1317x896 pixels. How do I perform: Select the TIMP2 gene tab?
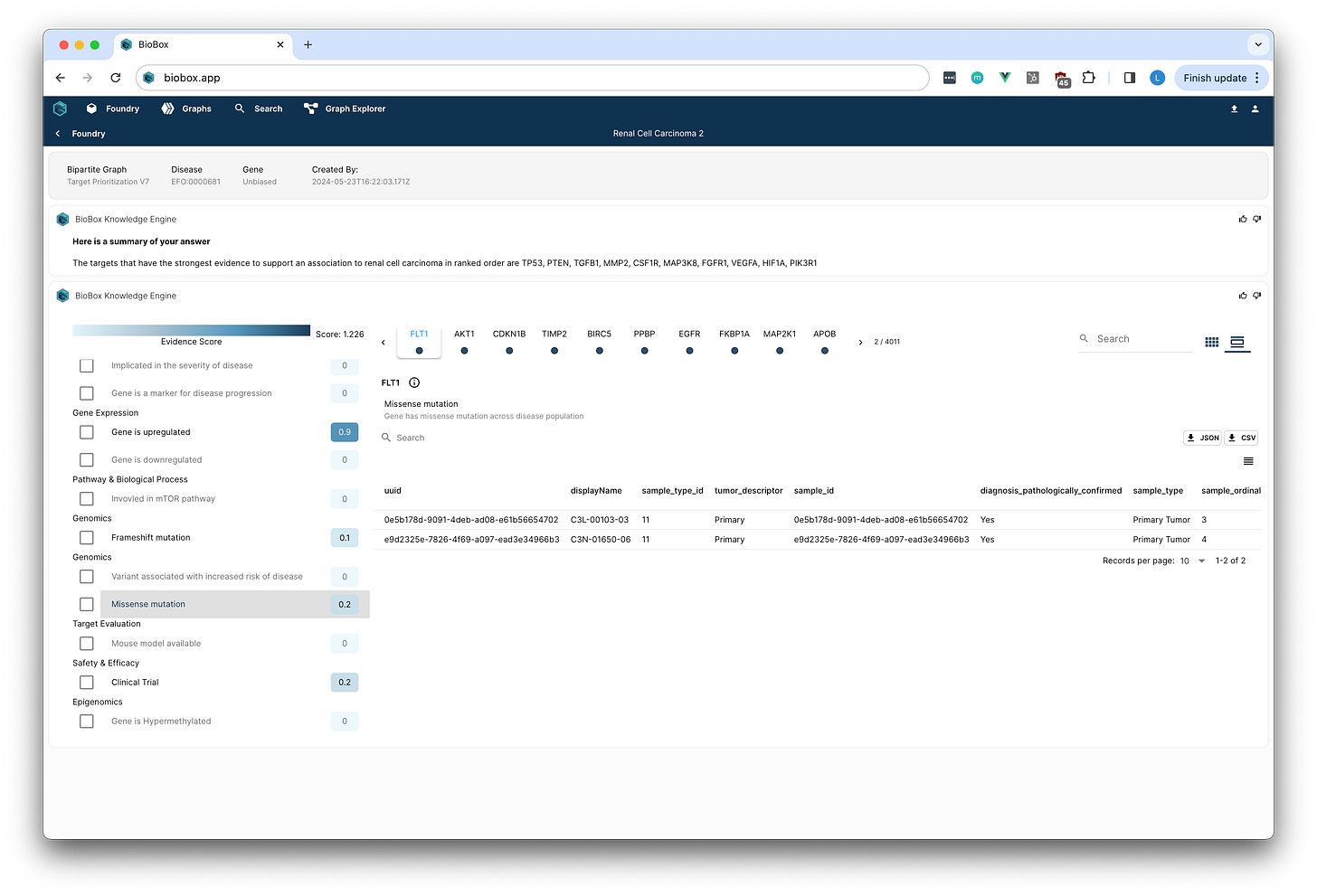pyautogui.click(x=554, y=341)
